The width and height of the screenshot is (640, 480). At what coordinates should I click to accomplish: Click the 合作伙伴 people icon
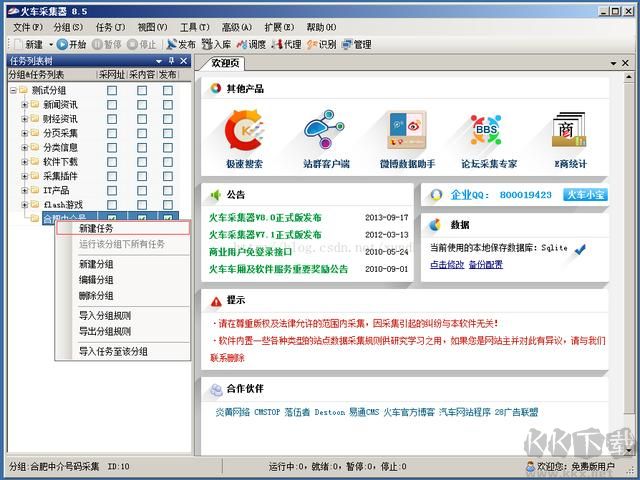216,389
